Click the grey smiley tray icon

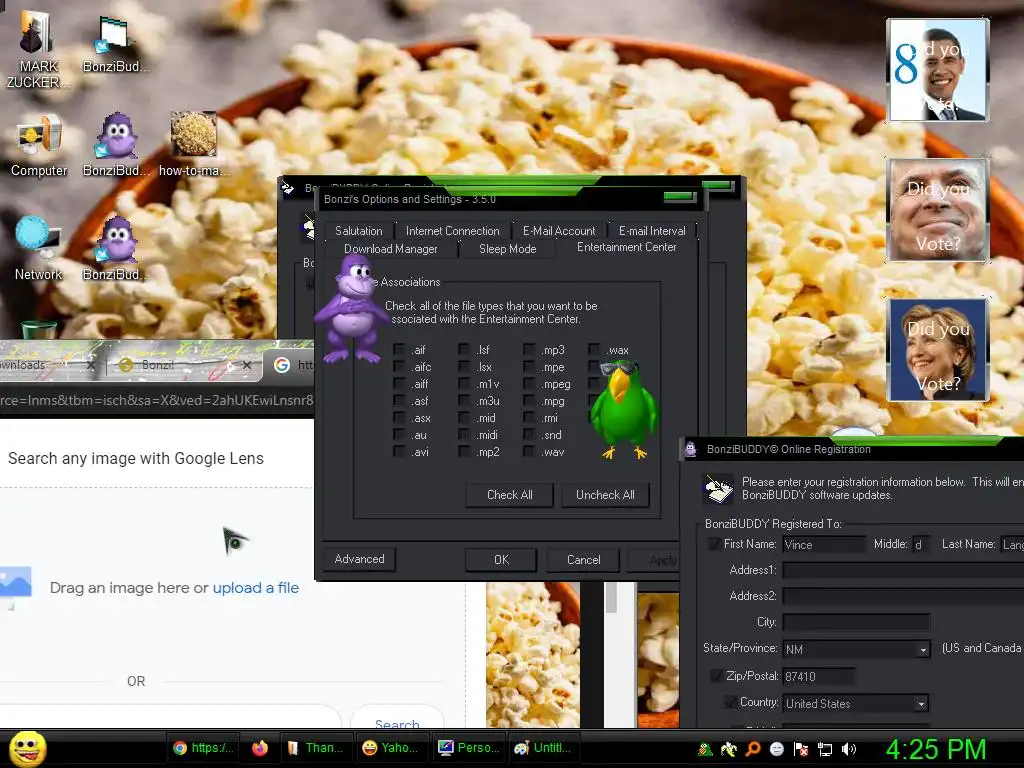[776, 749]
